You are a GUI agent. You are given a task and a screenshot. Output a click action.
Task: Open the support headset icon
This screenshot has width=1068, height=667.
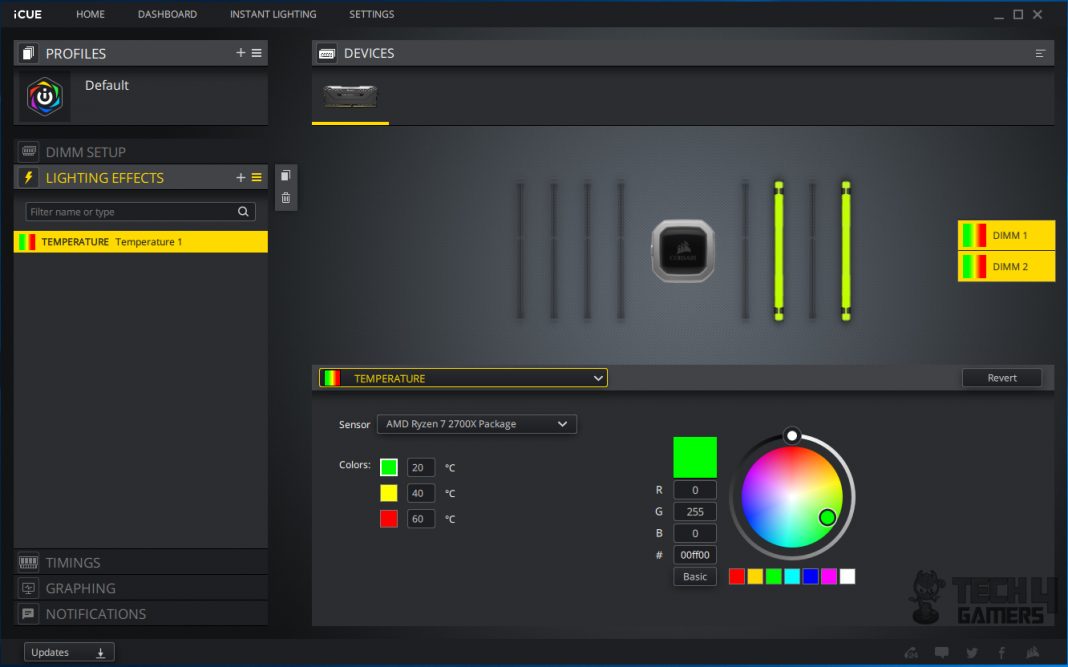pos(911,653)
